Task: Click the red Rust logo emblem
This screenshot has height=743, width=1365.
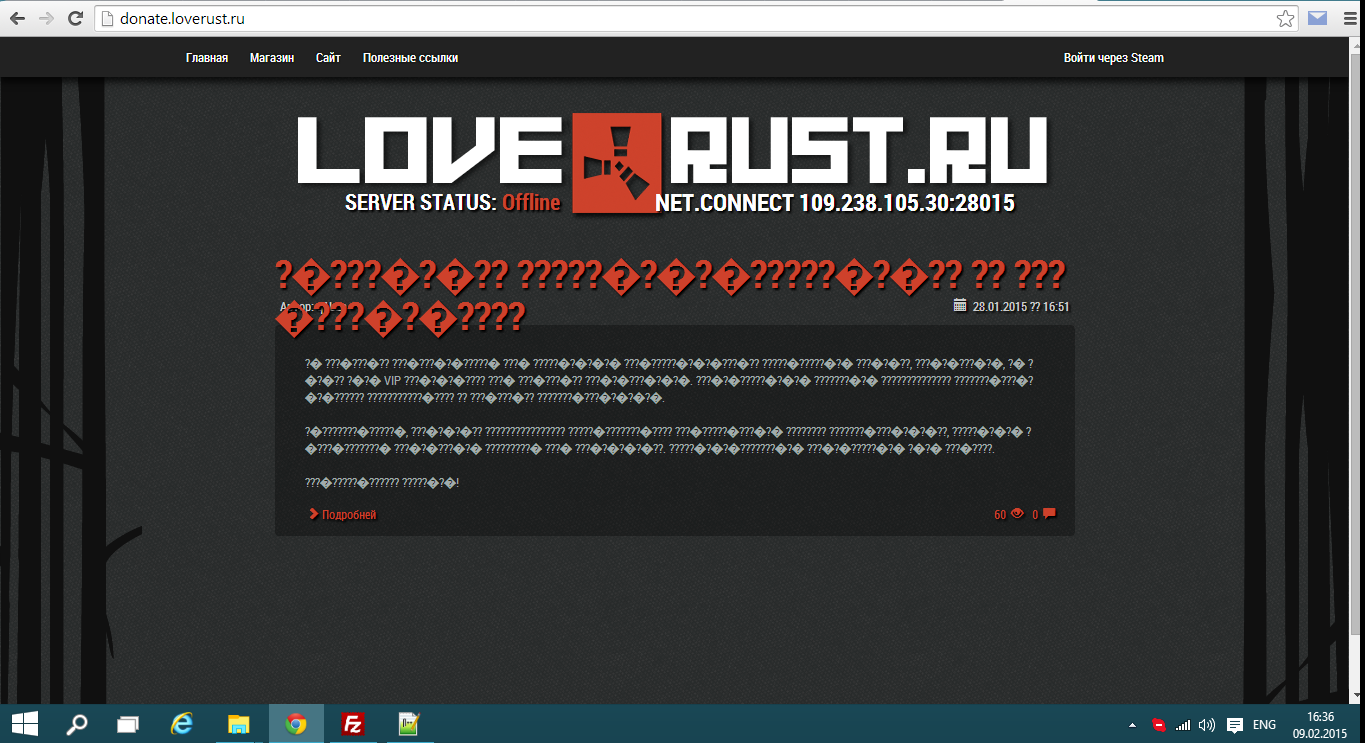Action: (x=616, y=163)
